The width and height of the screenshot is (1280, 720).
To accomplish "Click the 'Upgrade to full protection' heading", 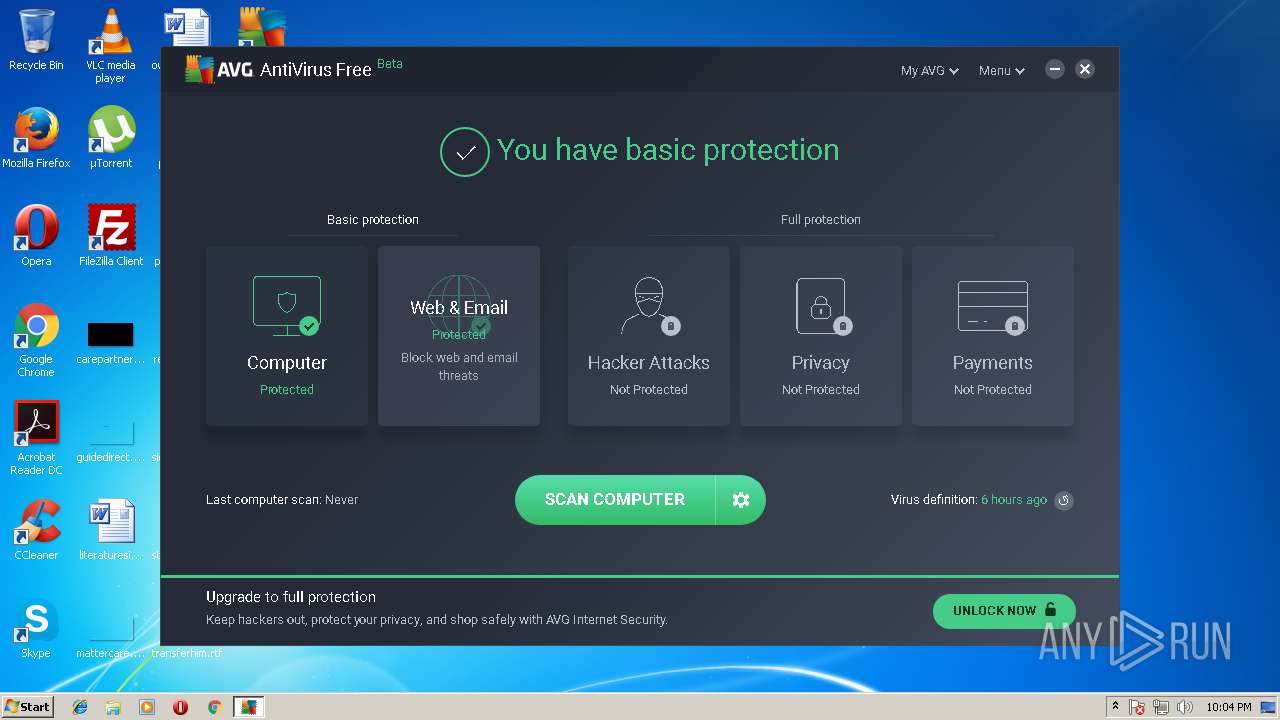I will tap(291, 597).
